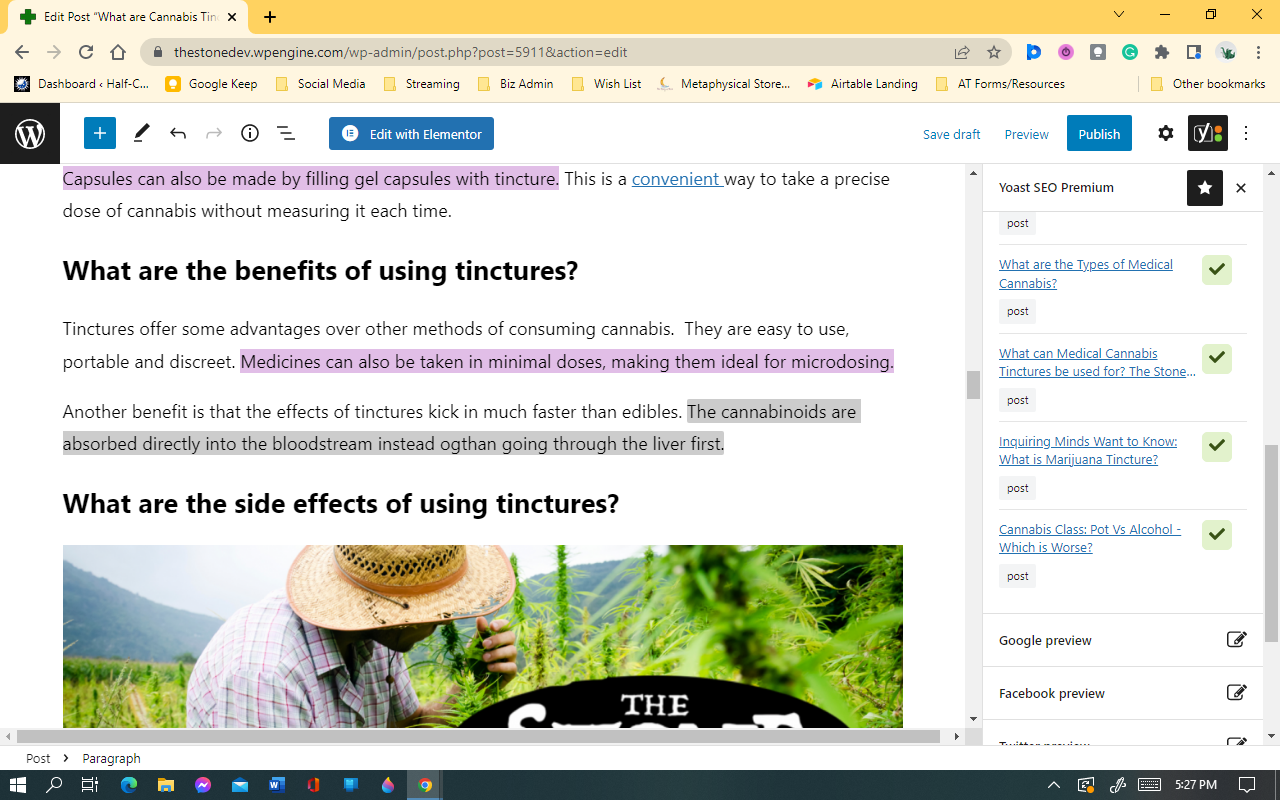Click the sidebar vertical scrollbar thumb

click(x=1272, y=543)
